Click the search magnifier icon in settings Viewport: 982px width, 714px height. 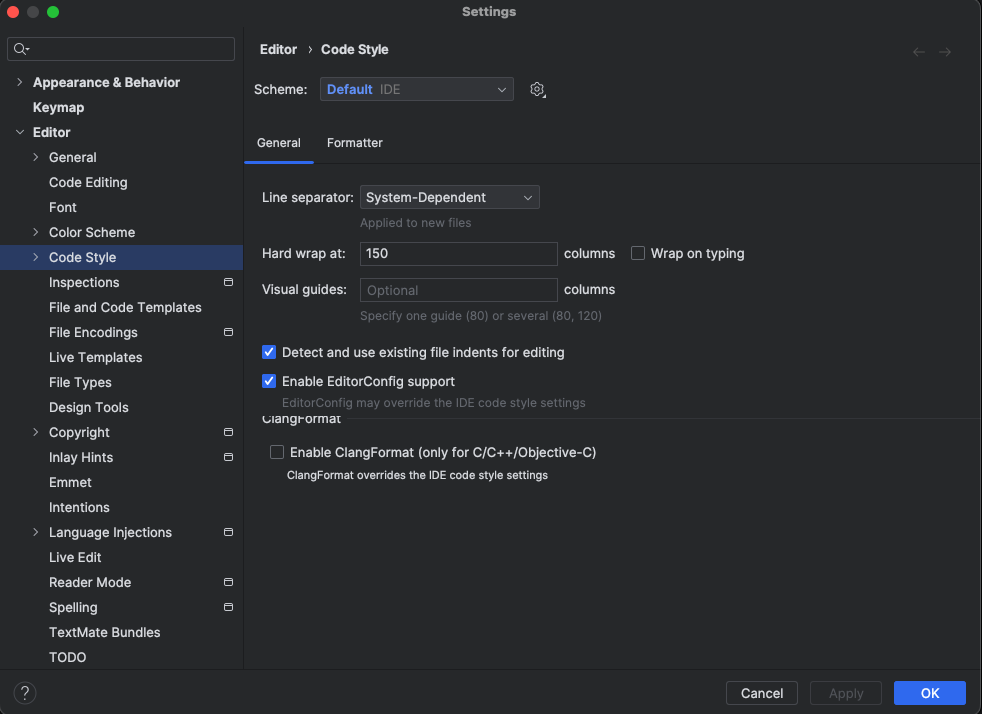pyautogui.click(x=22, y=49)
